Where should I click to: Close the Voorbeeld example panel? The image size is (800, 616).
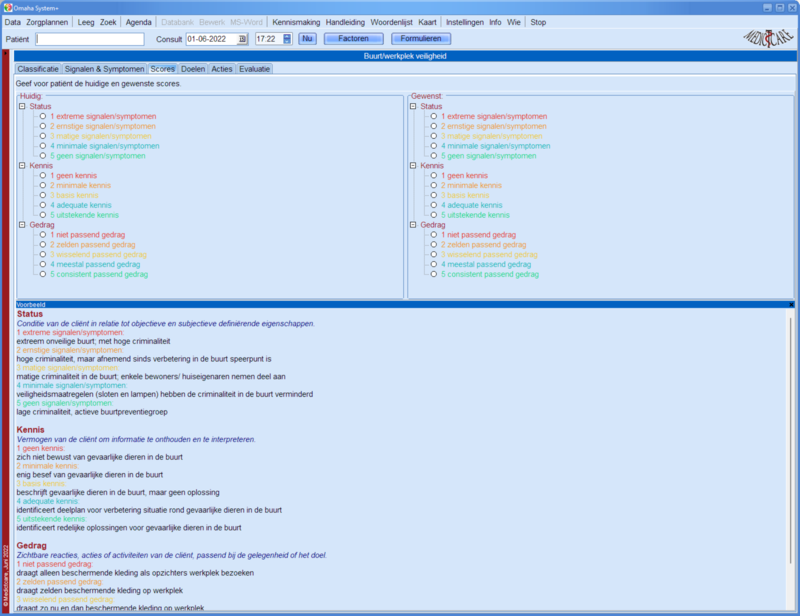791,303
